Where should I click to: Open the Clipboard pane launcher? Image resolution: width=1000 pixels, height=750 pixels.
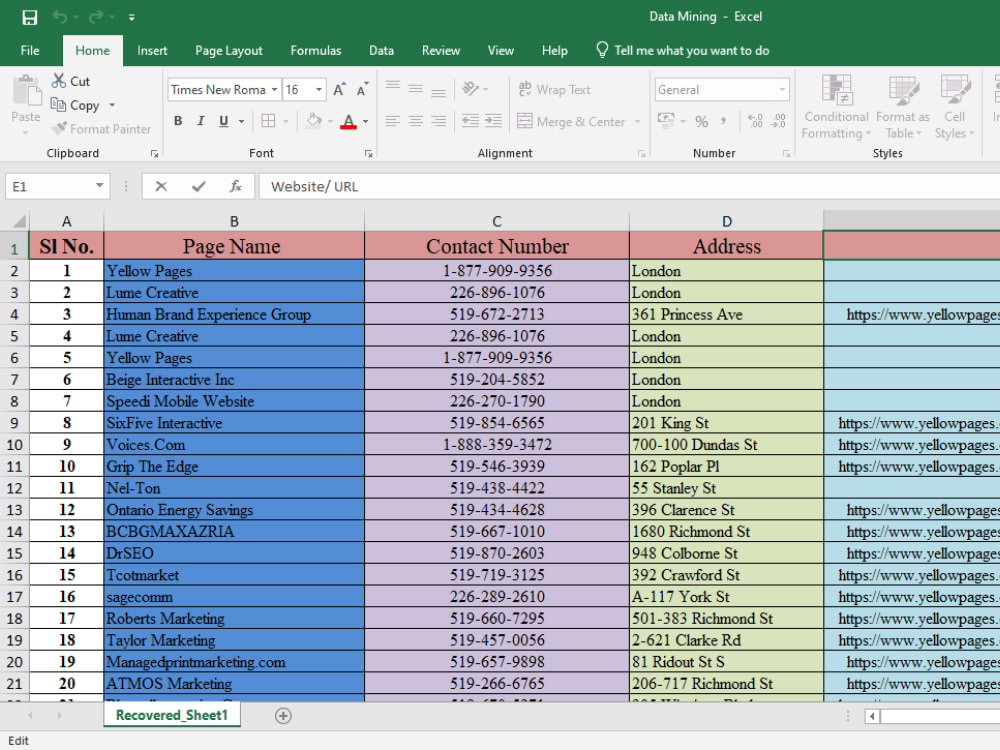154,154
